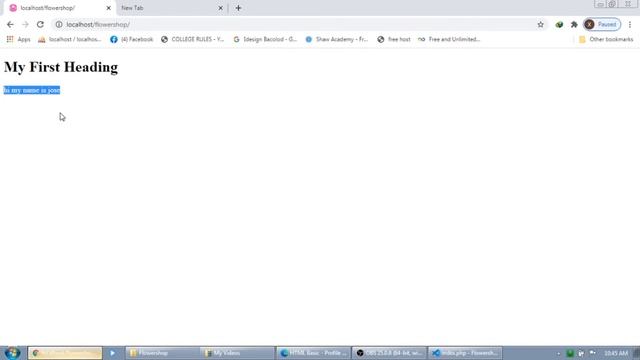Close the New Tab tab
This screenshot has height=360, width=640.
pyautogui.click(x=220, y=8)
